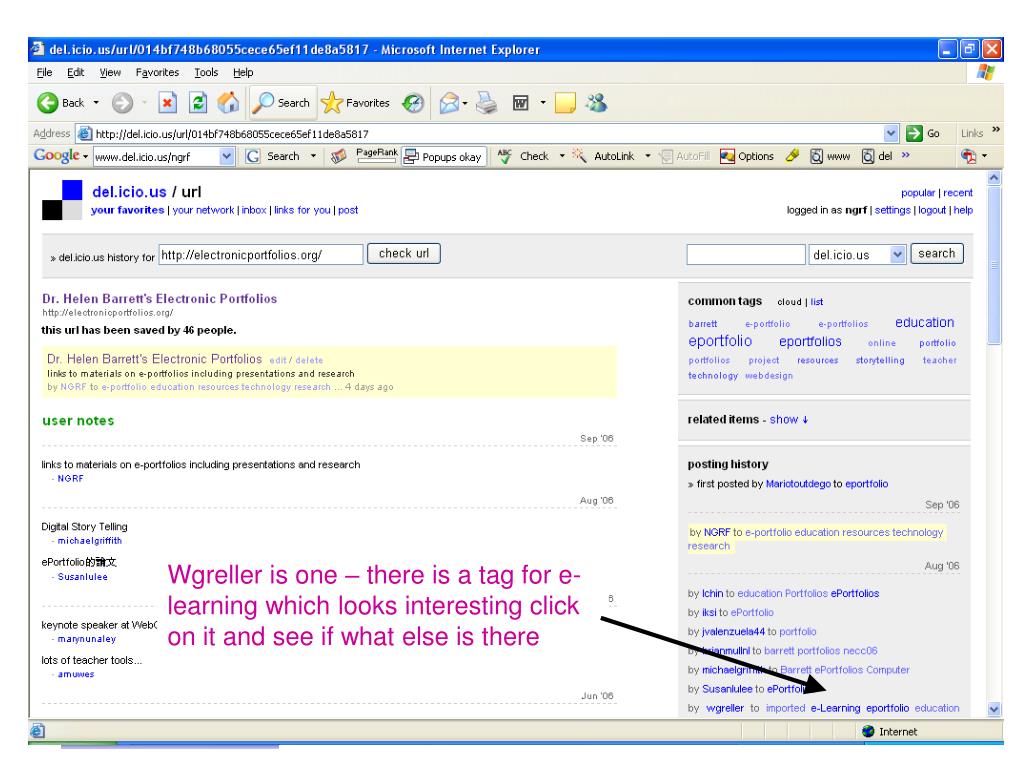Screen dimensions: 1024x768
Task: Open the File menu
Action: (x=44, y=72)
